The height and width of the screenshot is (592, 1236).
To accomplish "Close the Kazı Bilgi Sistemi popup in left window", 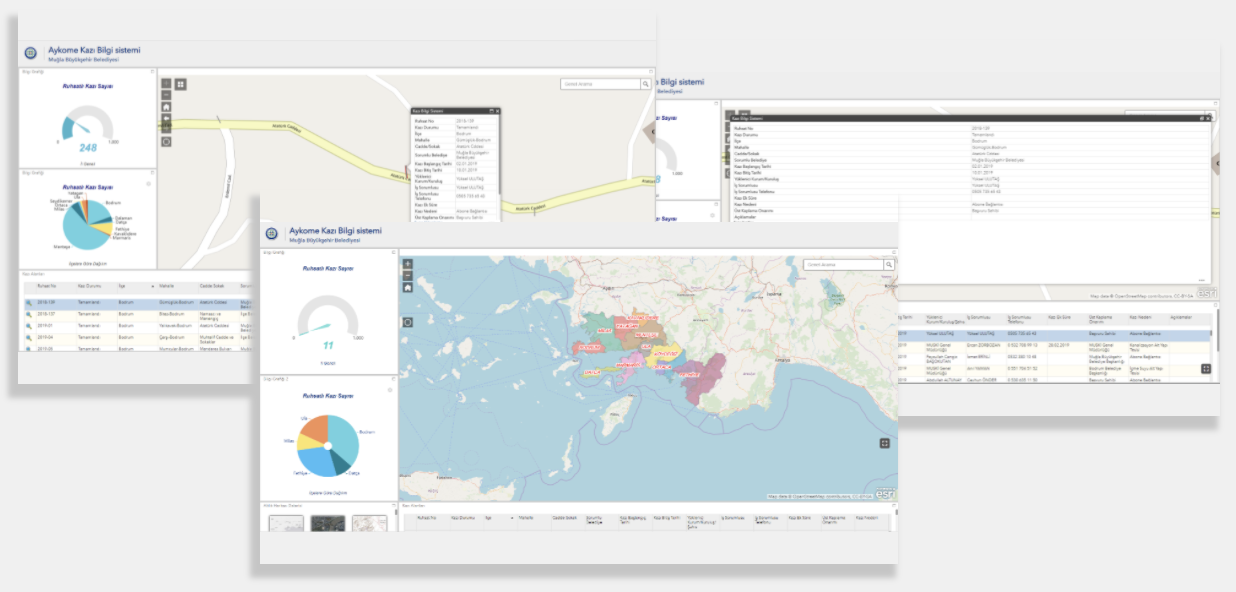I will (x=498, y=110).
